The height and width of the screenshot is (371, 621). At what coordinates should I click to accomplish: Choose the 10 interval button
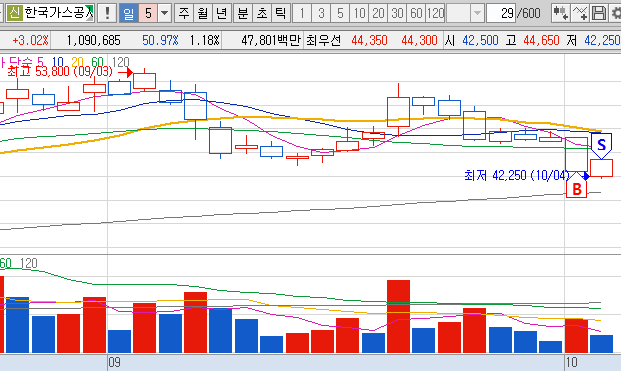coord(359,13)
